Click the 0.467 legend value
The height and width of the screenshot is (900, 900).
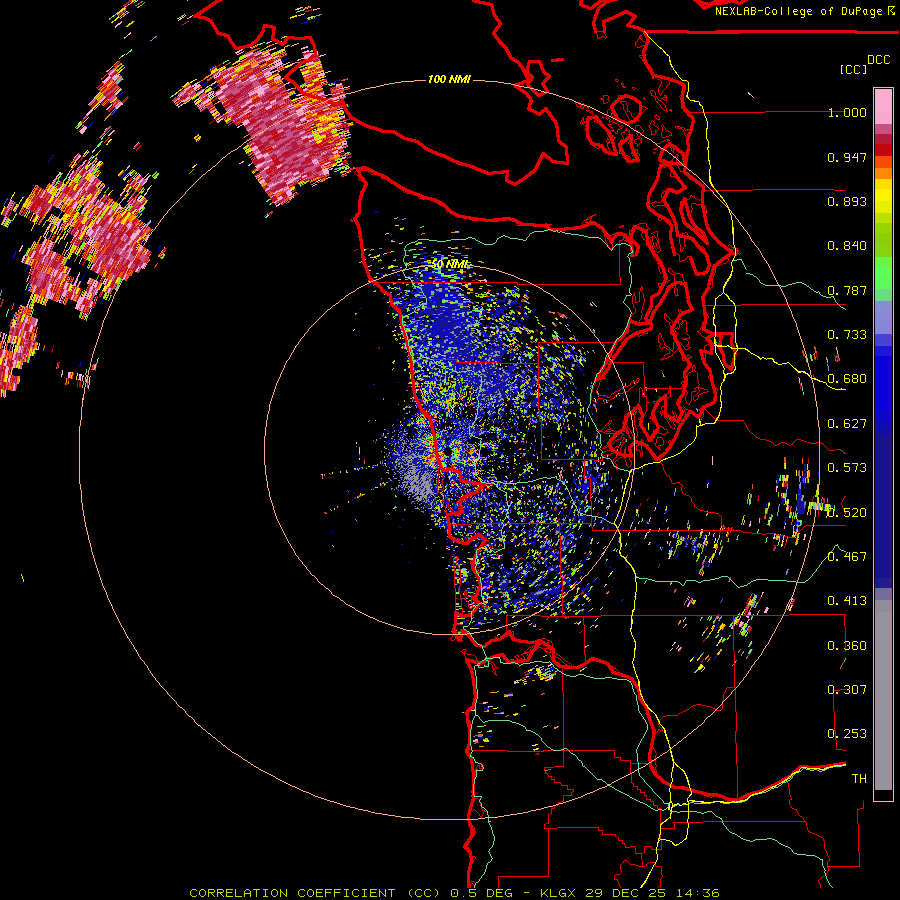coord(847,557)
